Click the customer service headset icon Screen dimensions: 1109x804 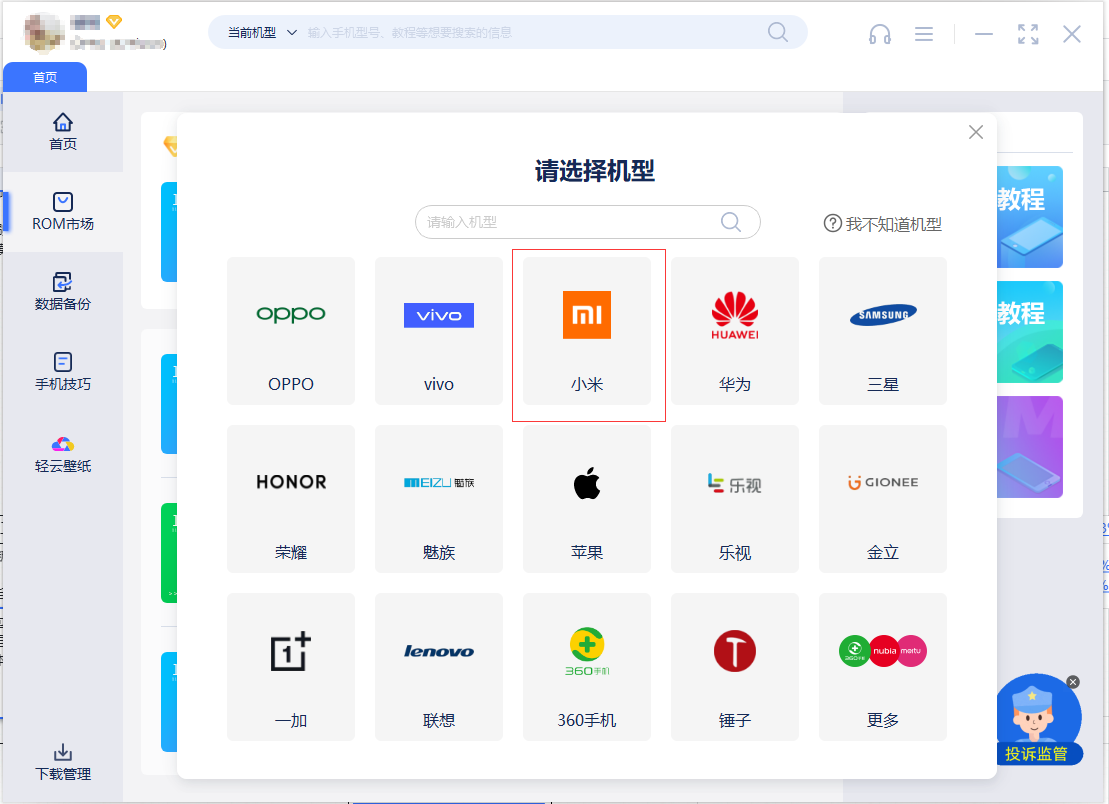[x=880, y=34]
